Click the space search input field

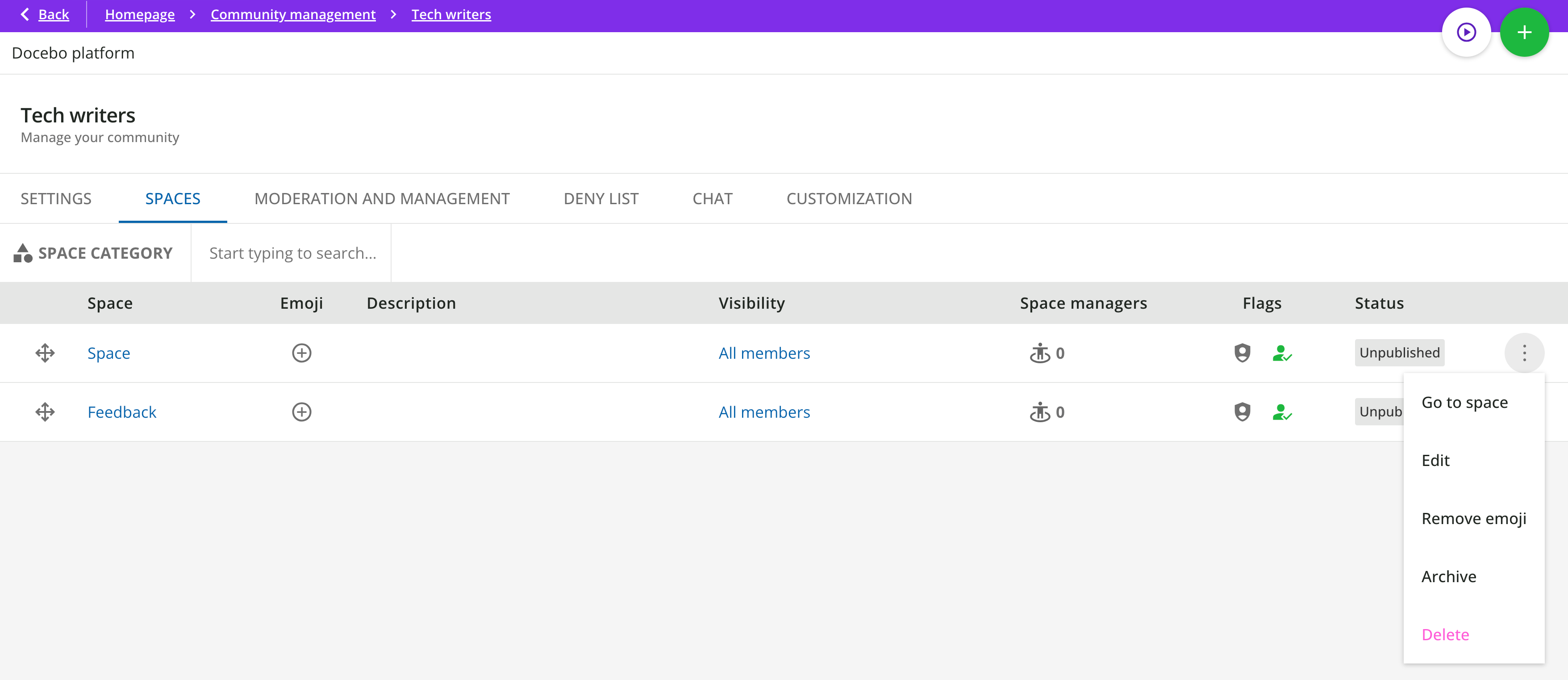click(292, 253)
